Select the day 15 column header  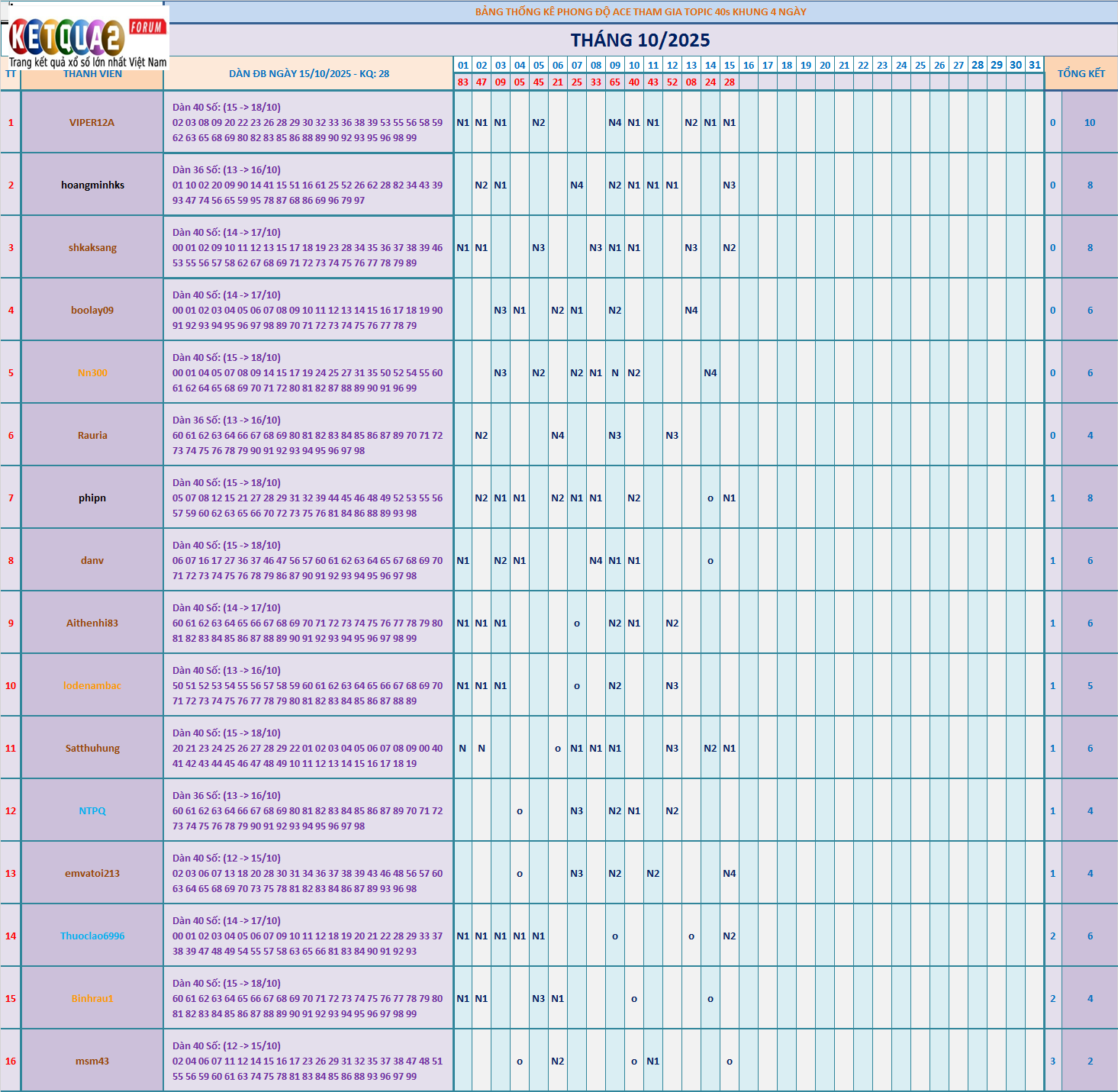730,66
